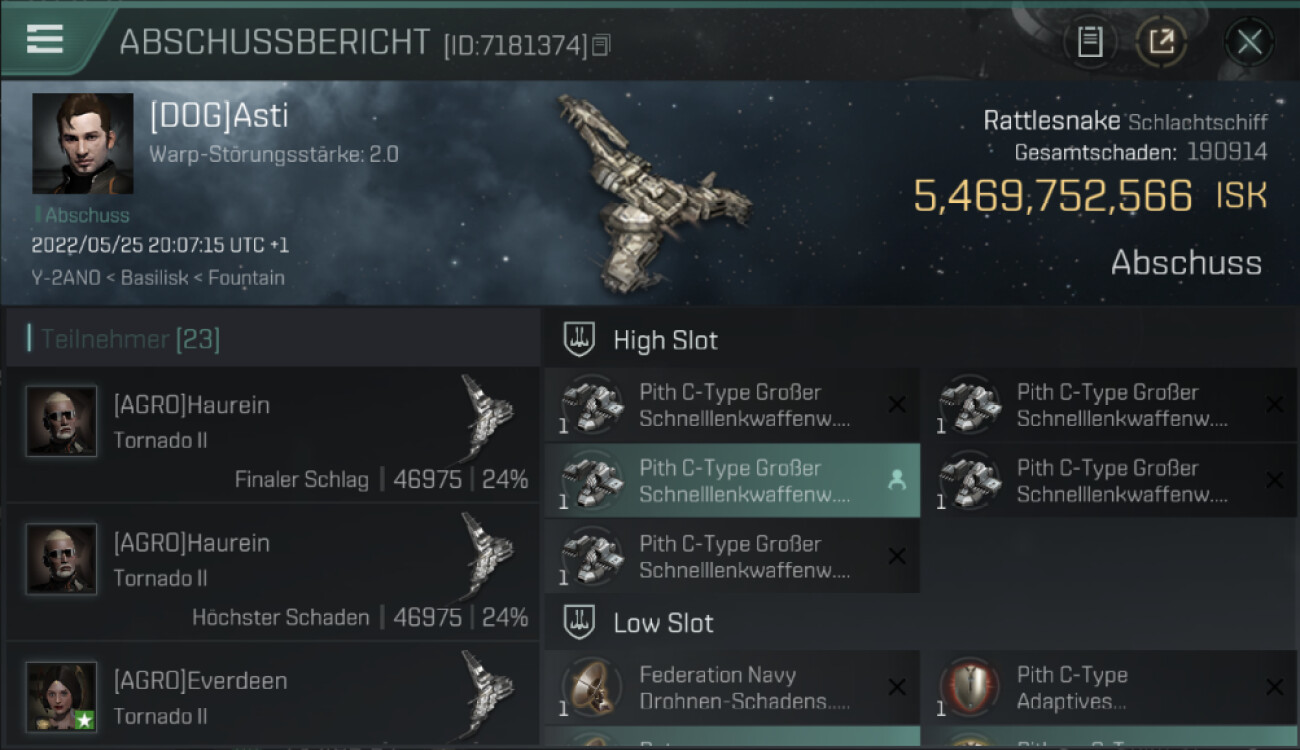Toggle X mark on Federation Navy module row
The height and width of the screenshot is (750, 1300).
[897, 687]
